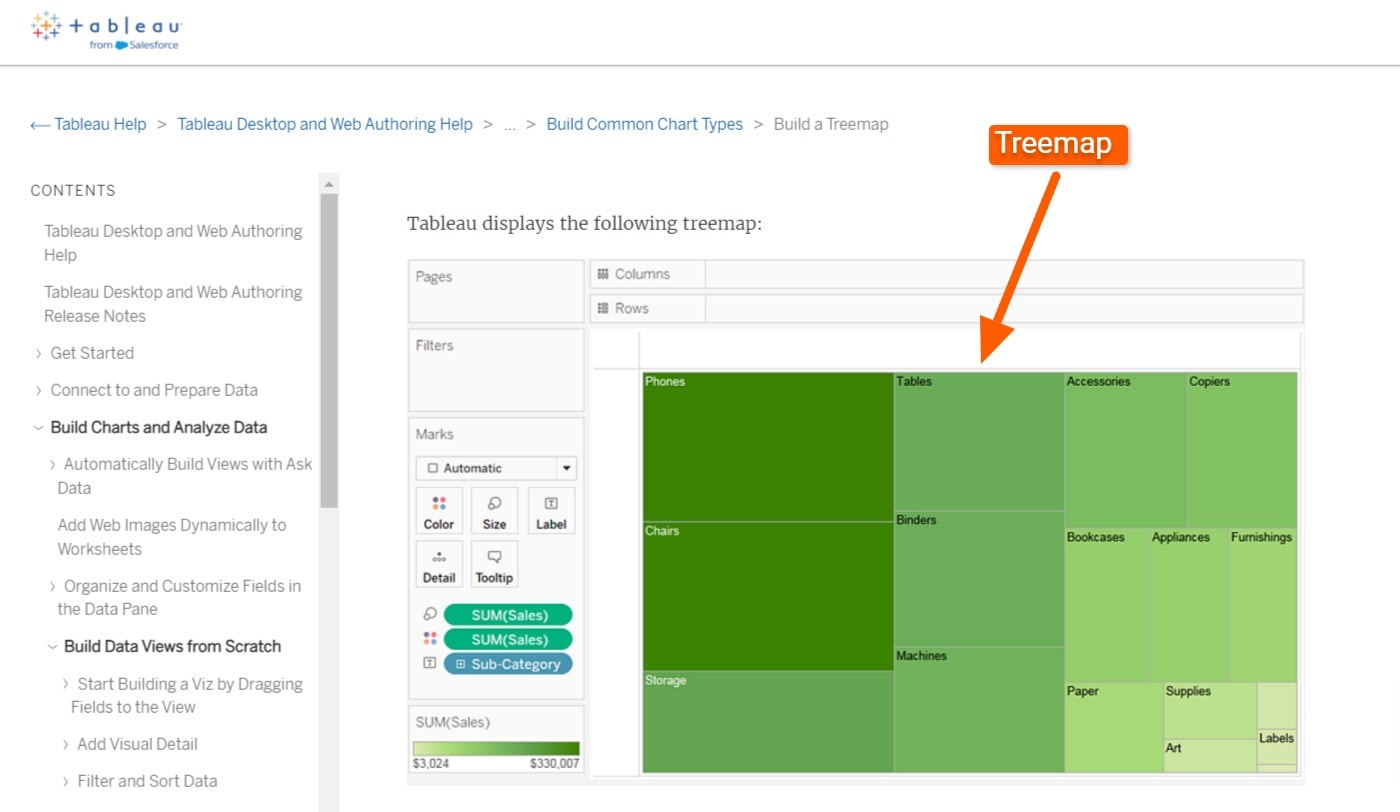Click the Machines treemap rectangle
1400x812 pixels.
(x=979, y=710)
